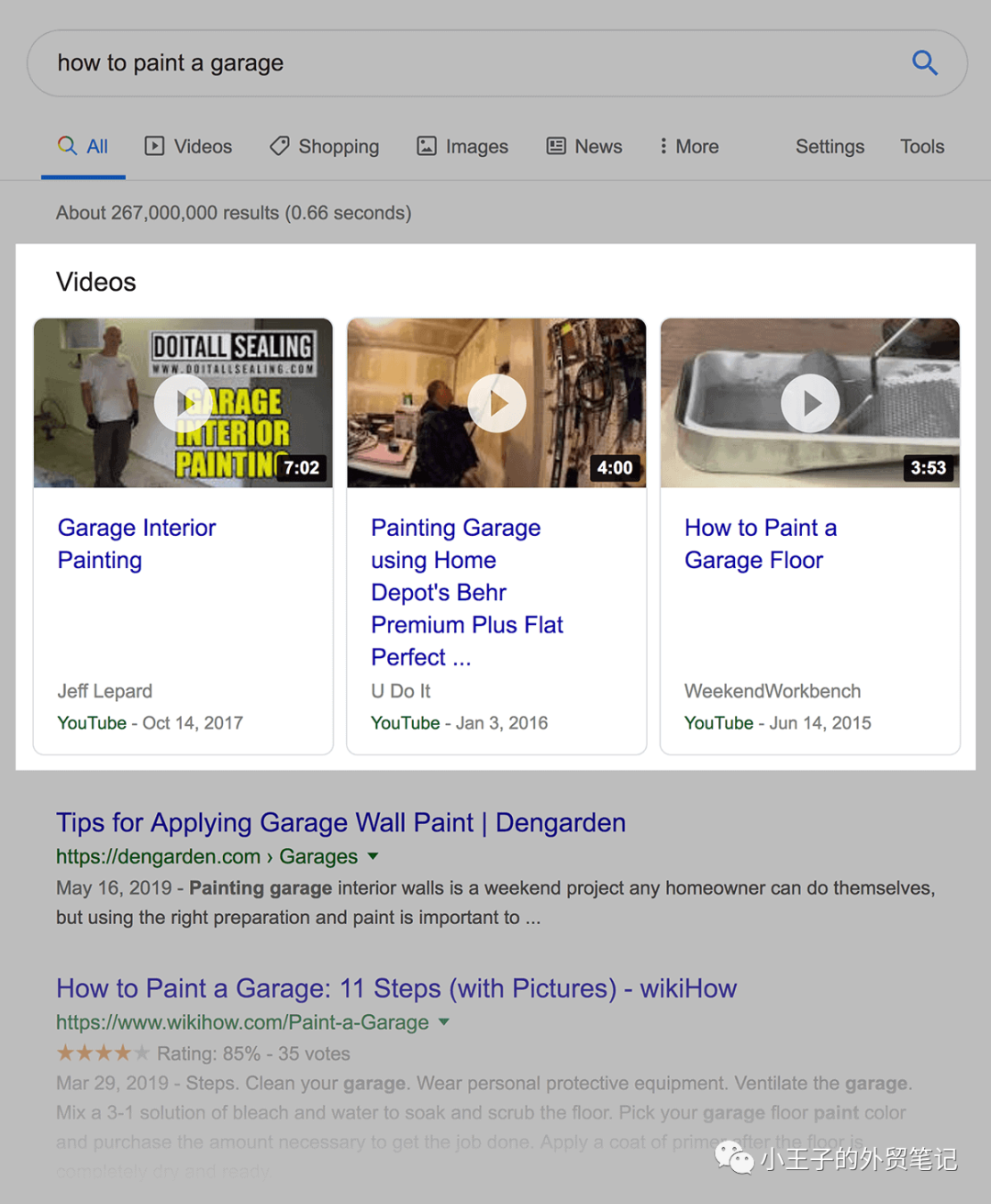Viewport: 991px width, 1204px height.
Task: Expand the More menu
Action: click(688, 147)
